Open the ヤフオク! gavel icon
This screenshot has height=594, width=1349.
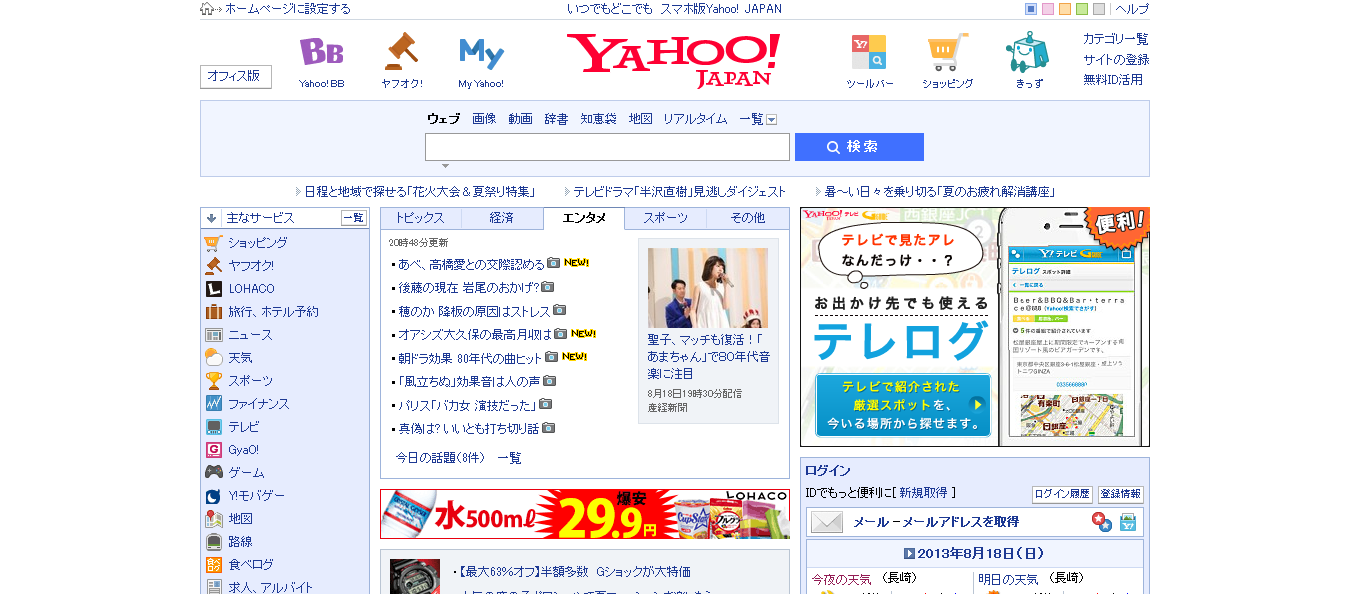[401, 51]
